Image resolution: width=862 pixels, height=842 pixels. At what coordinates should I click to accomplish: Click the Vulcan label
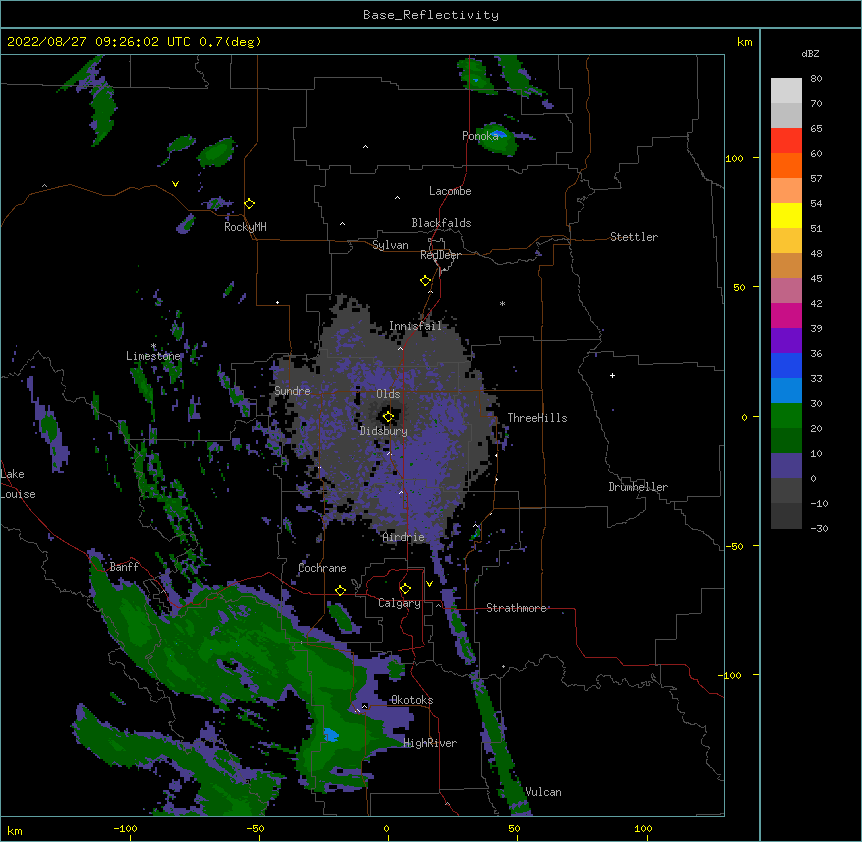pos(543,792)
